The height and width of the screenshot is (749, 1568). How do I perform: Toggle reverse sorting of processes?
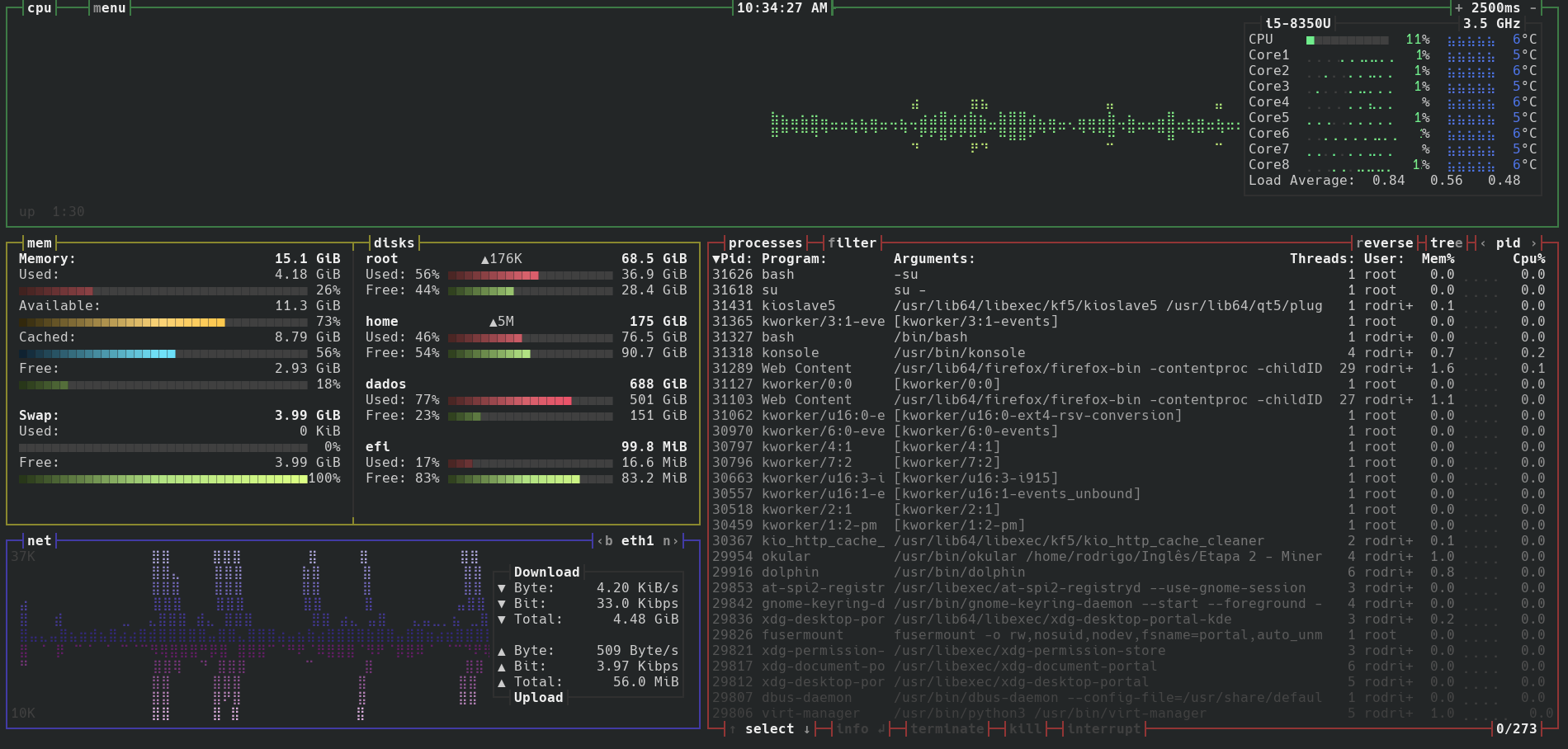click(x=1384, y=243)
